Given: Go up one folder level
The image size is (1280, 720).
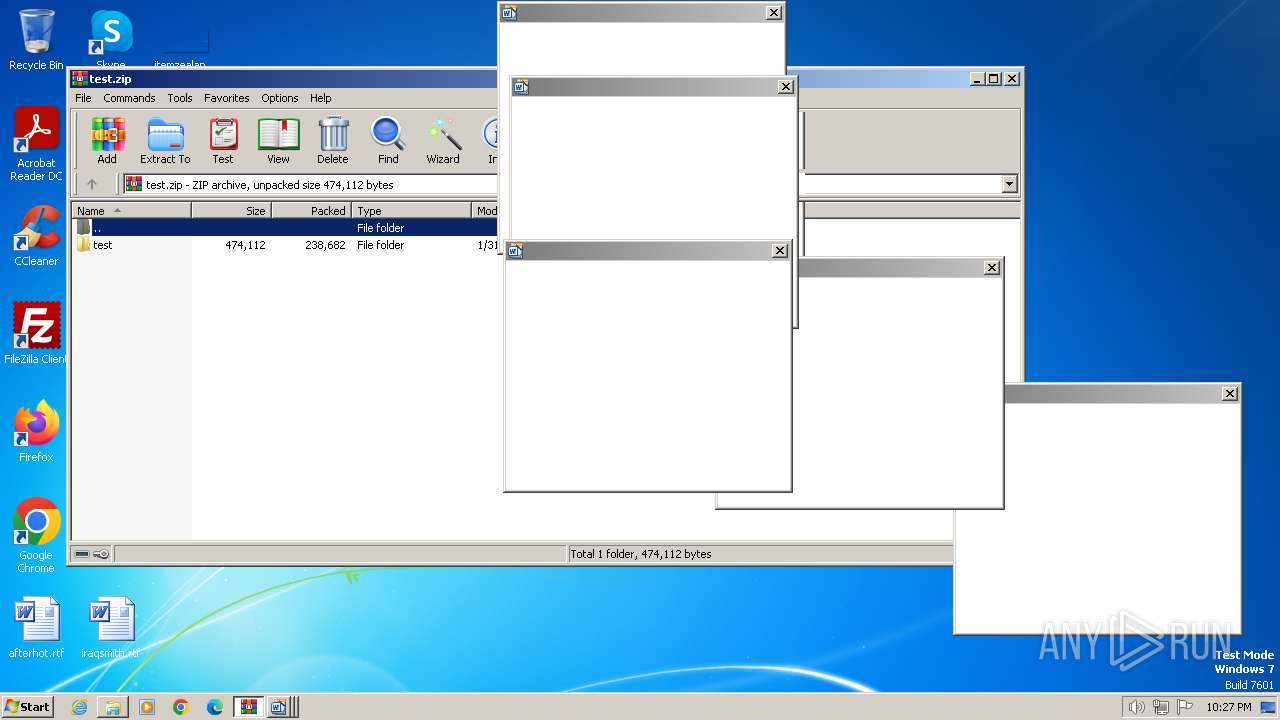Looking at the screenshot, I should click(92, 184).
